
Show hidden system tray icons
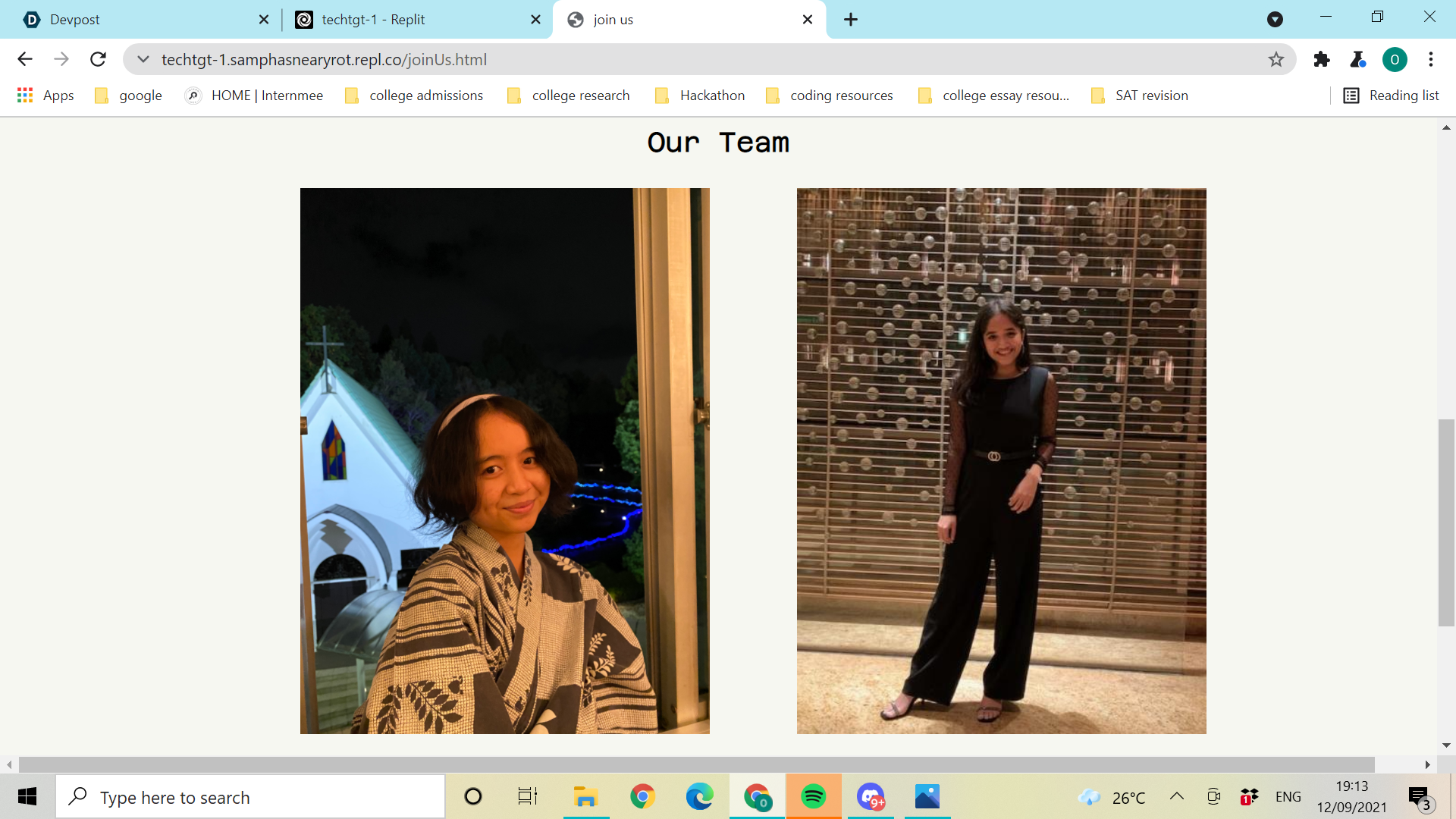point(1176,796)
